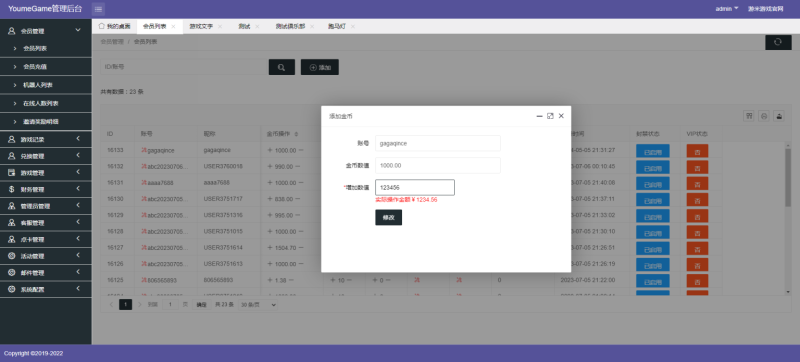800x362 pixels.
Task: Click minus icon beside 1504.70 gold
Action: tap(301, 248)
